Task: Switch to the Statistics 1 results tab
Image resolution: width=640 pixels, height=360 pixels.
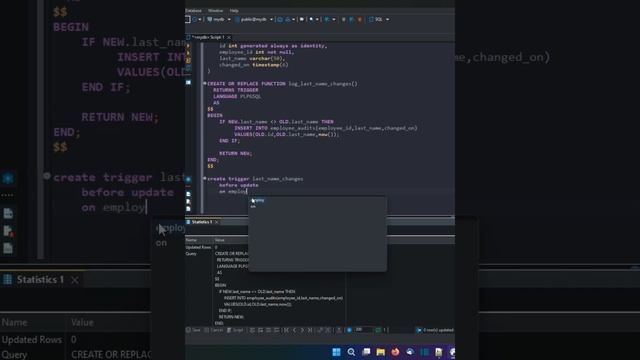Action: point(202,222)
